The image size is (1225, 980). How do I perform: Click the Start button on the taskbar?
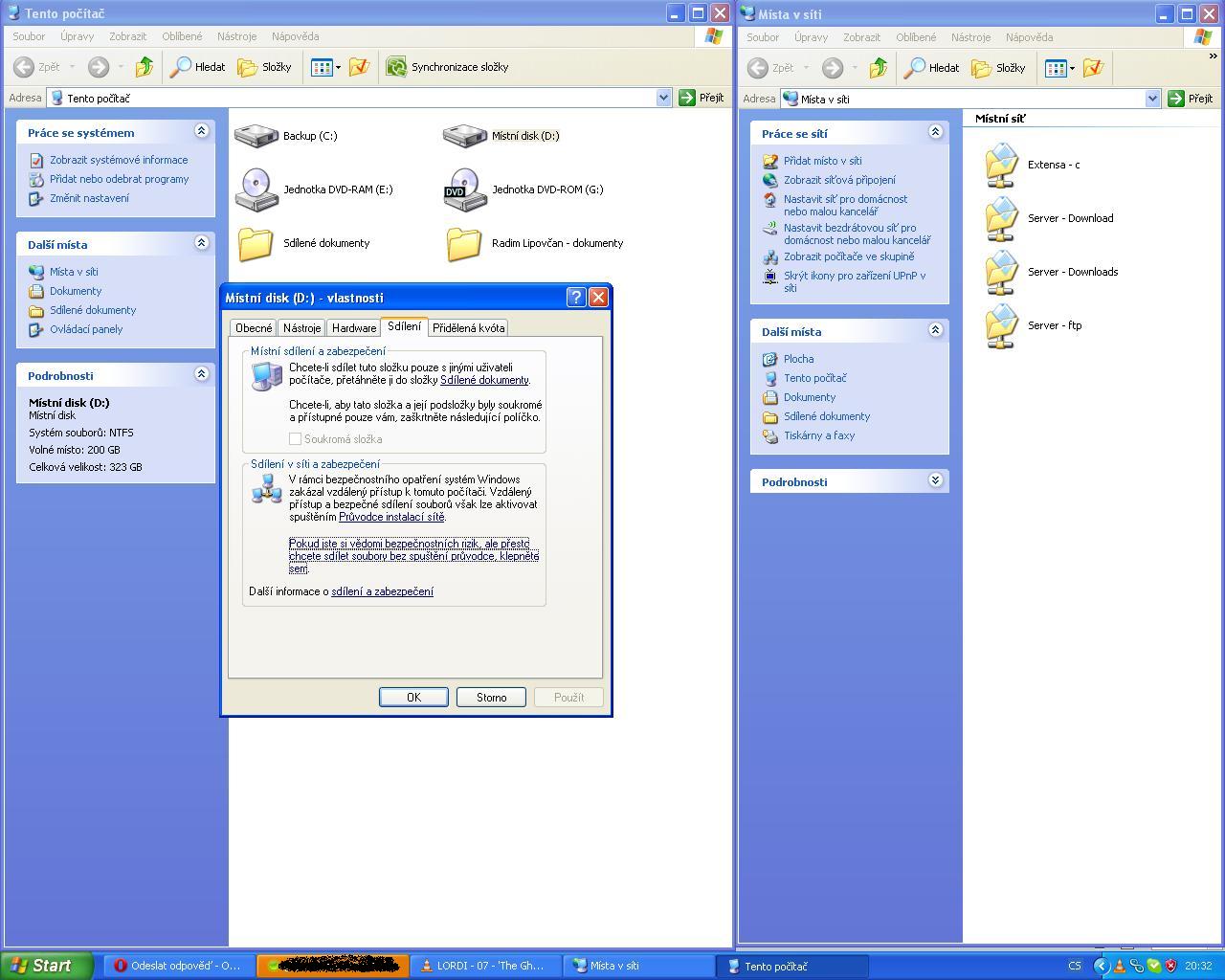(x=46, y=966)
